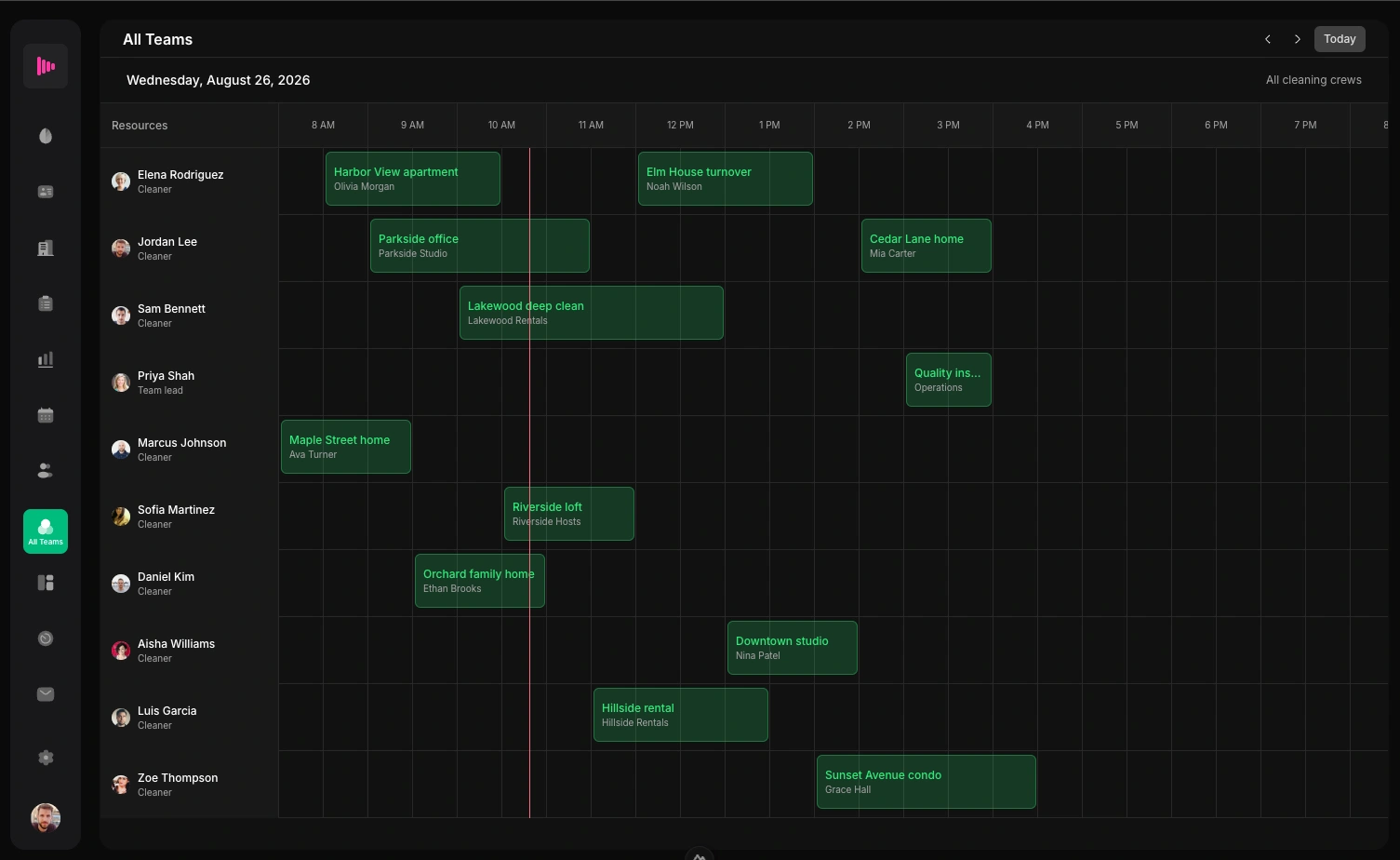
Task: Click the pink app logo in the sidebar
Action: coord(46,66)
